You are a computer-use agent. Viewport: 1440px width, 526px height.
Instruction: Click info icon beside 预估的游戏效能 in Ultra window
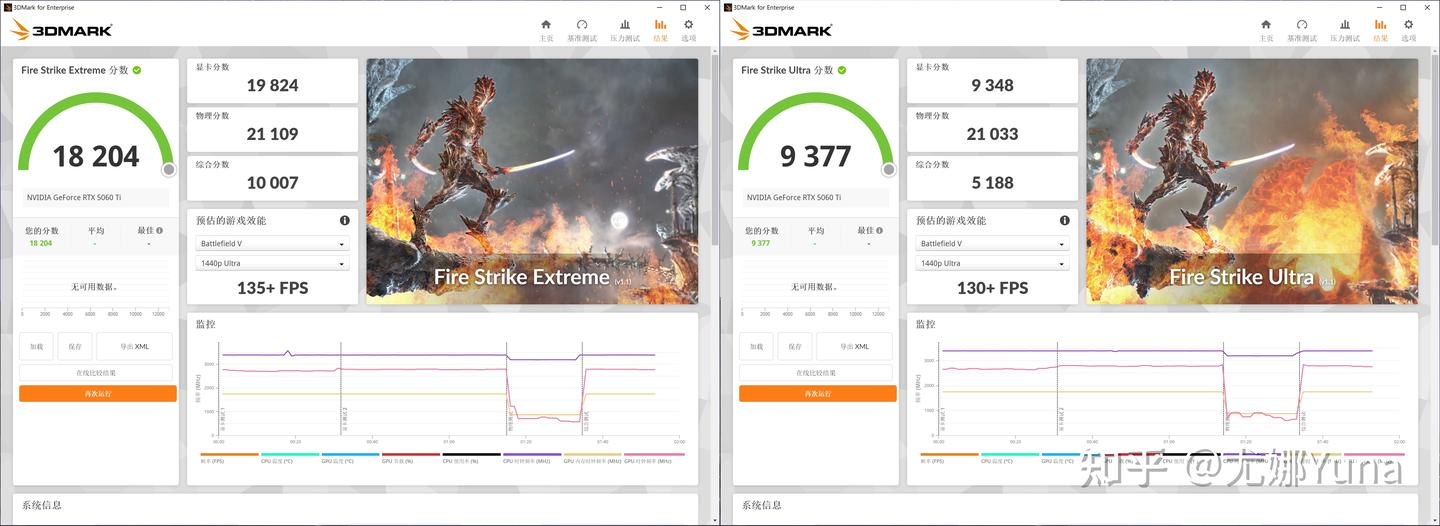pos(1065,220)
